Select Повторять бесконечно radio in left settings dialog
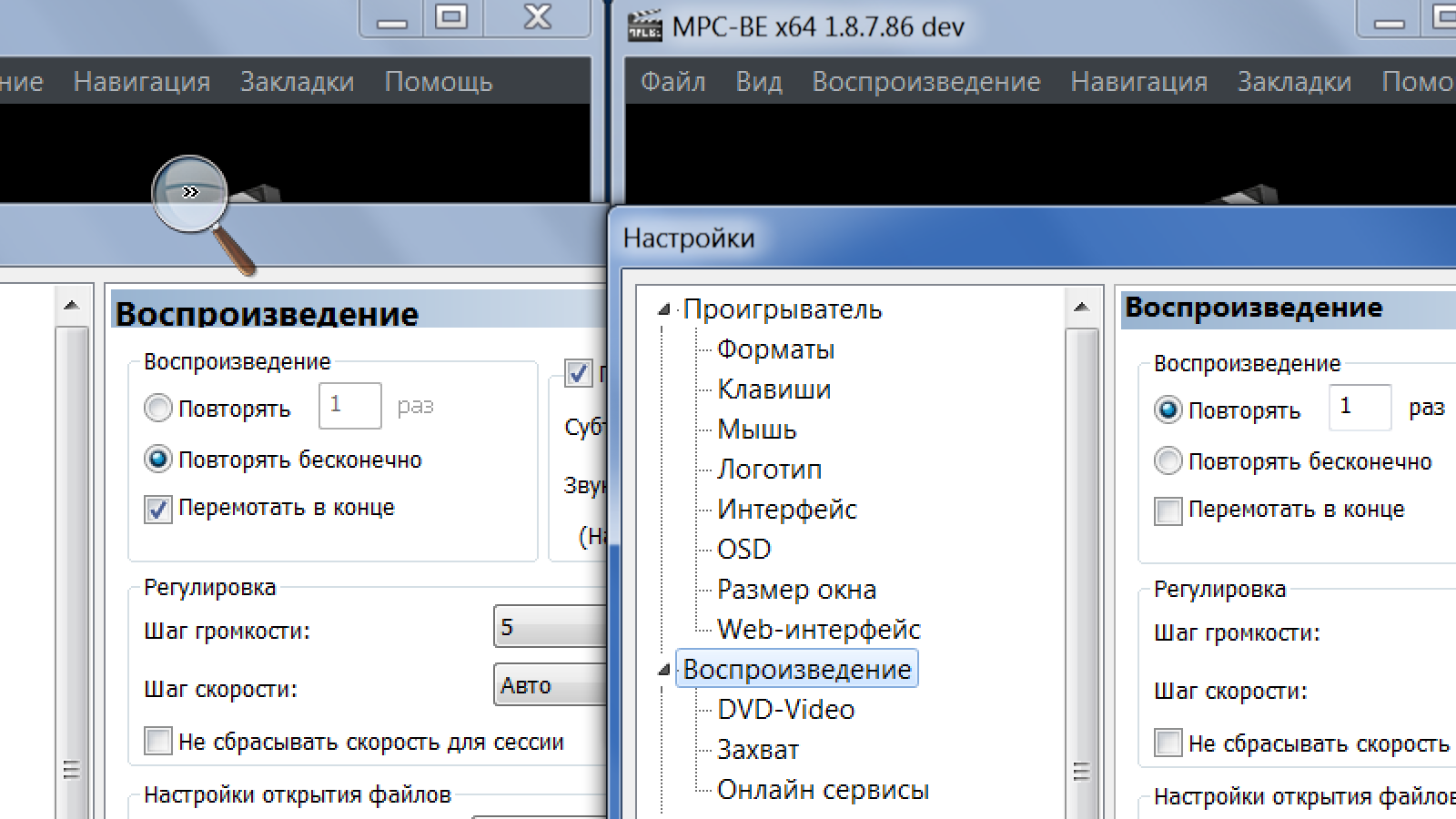 point(158,460)
